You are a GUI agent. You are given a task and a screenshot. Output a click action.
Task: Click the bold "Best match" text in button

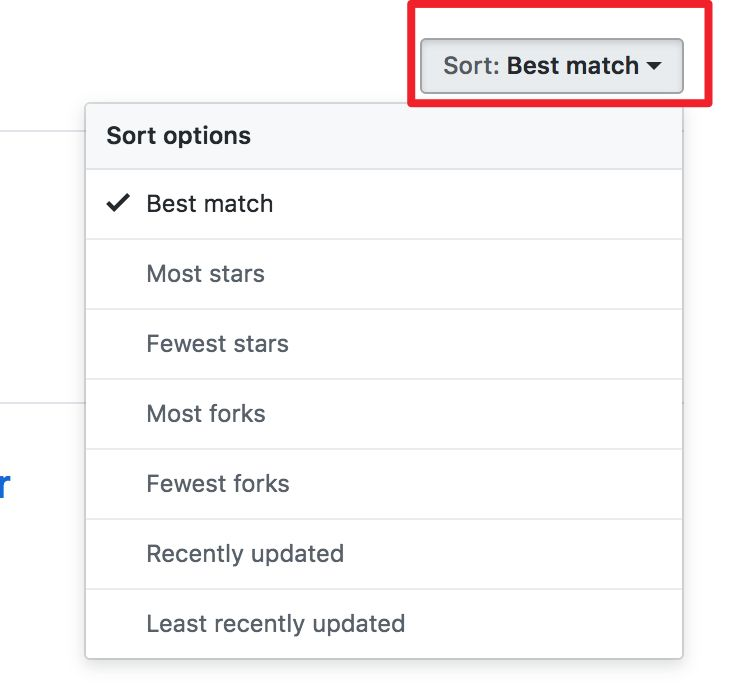(573, 66)
